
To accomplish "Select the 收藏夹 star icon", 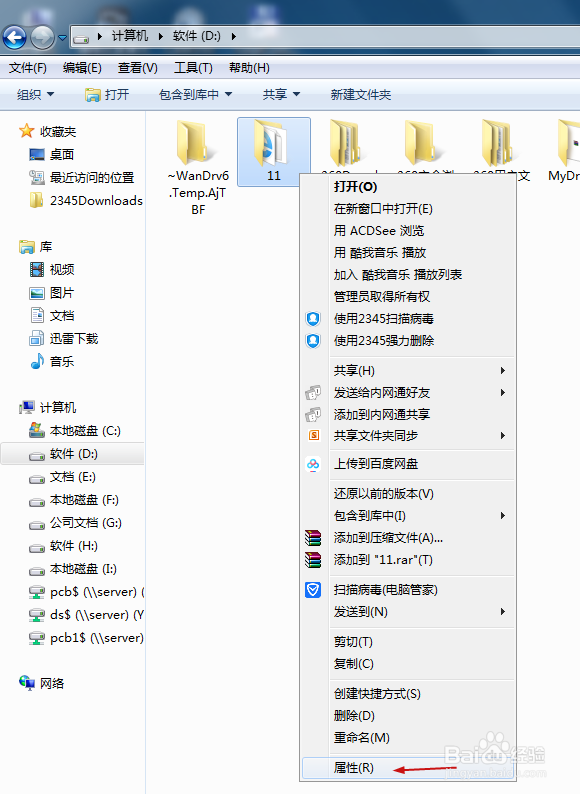I will 26,131.
